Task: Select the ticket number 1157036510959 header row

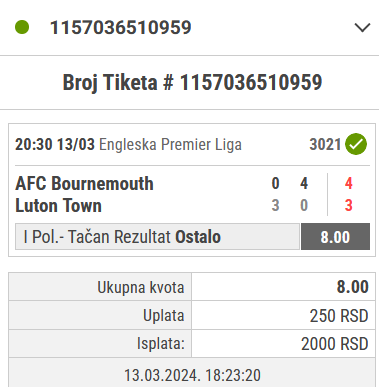Action: click(189, 27)
